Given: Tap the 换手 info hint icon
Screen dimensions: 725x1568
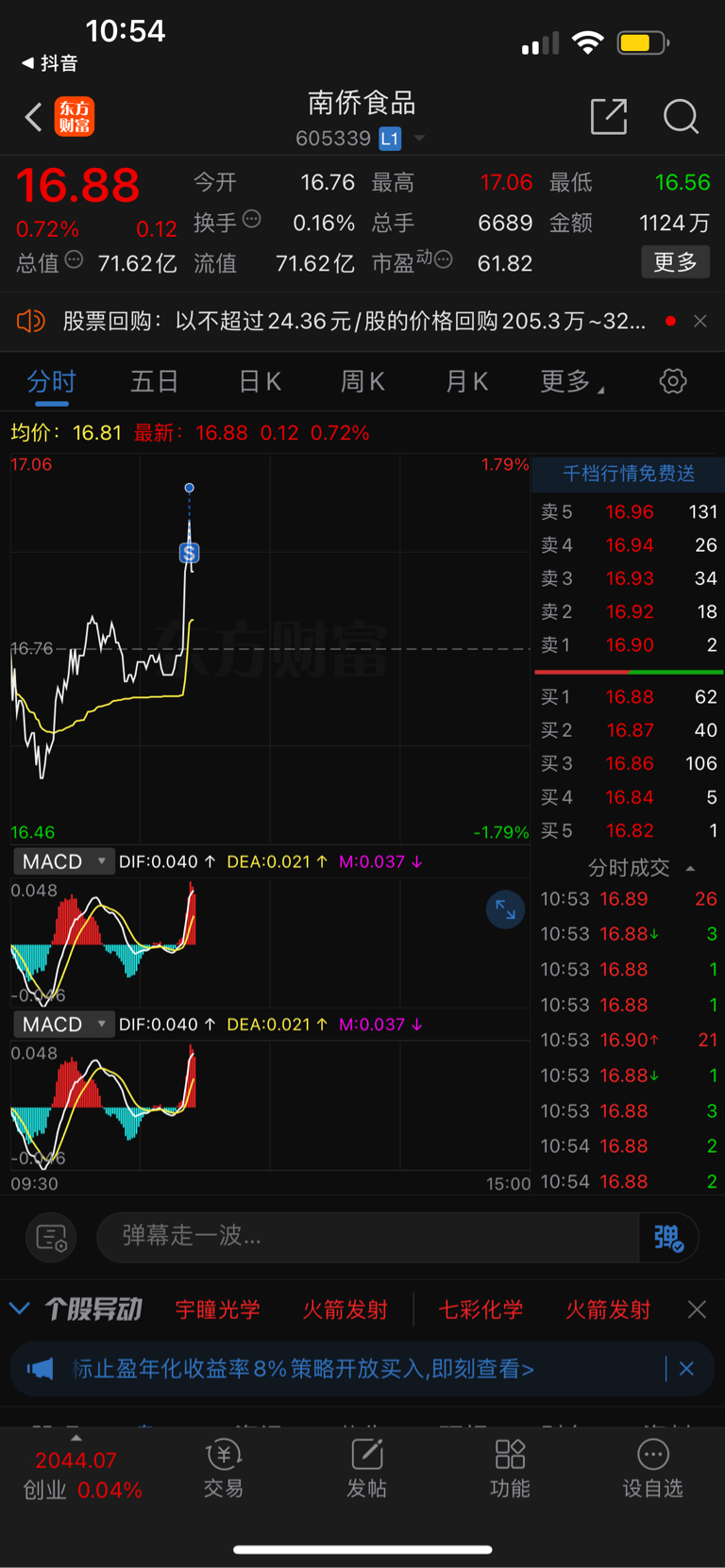Looking at the screenshot, I should (251, 220).
